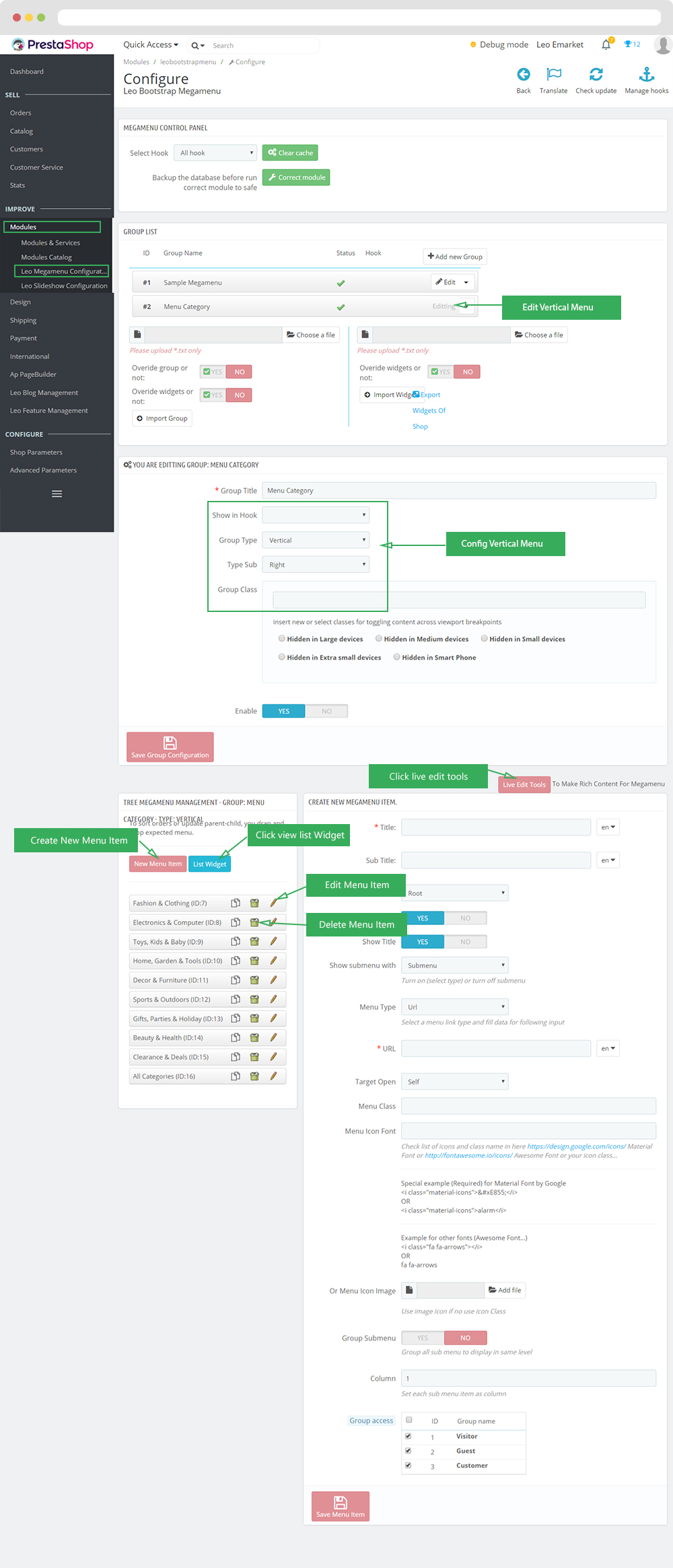The height and width of the screenshot is (1568, 673).
Task: Click the Correct module button
Action: (x=296, y=178)
